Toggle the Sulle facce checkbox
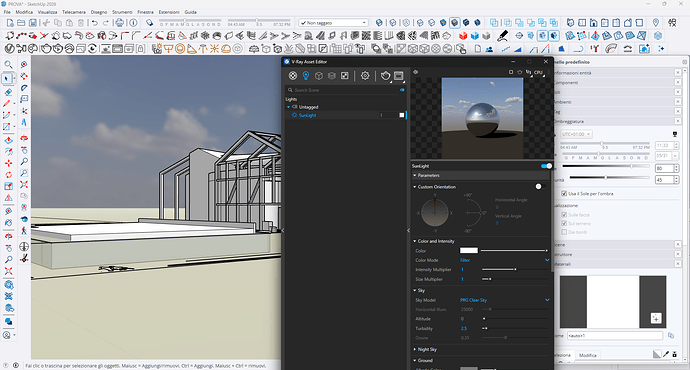 click(x=564, y=215)
